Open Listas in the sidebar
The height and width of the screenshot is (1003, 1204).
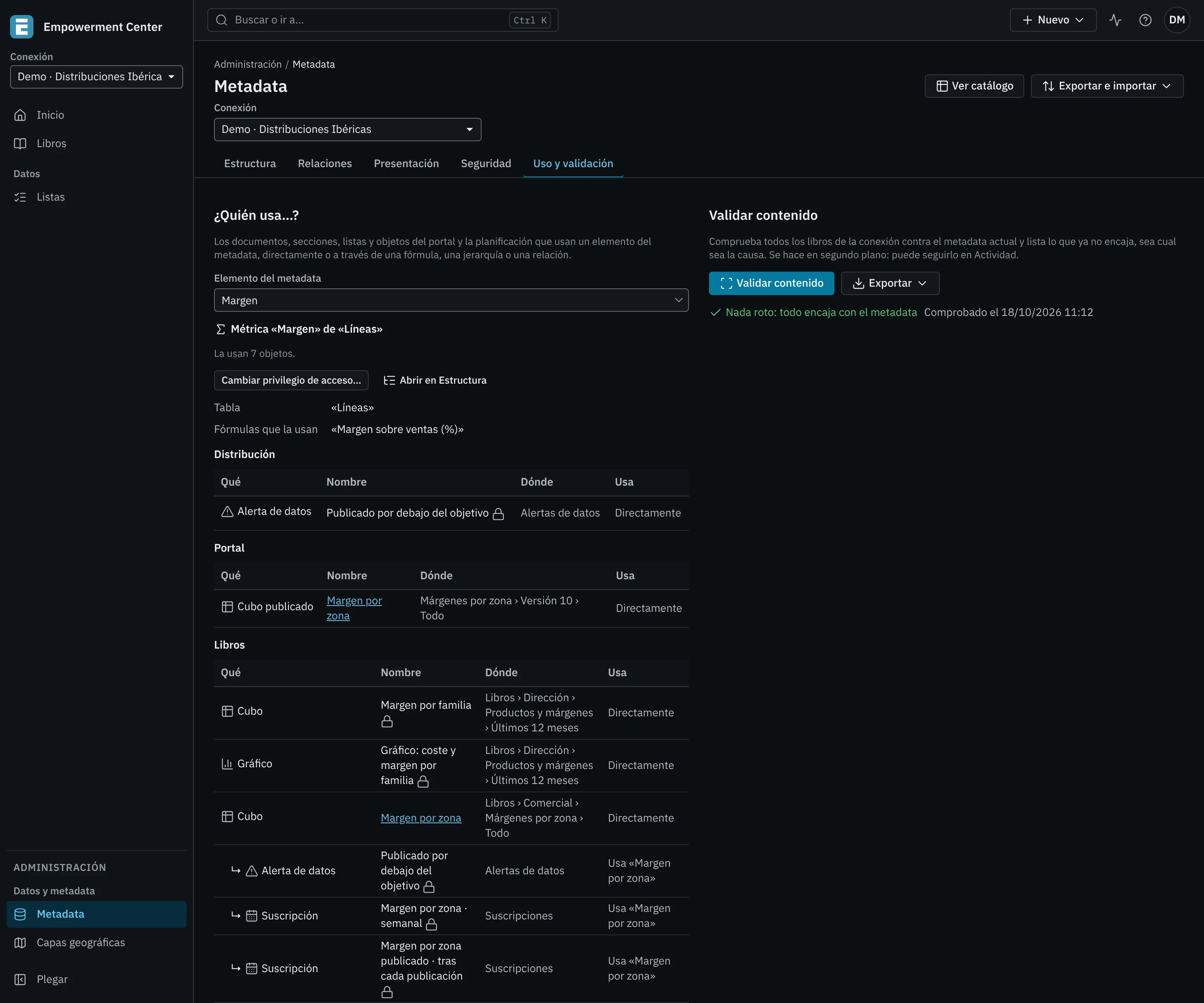coord(96,197)
